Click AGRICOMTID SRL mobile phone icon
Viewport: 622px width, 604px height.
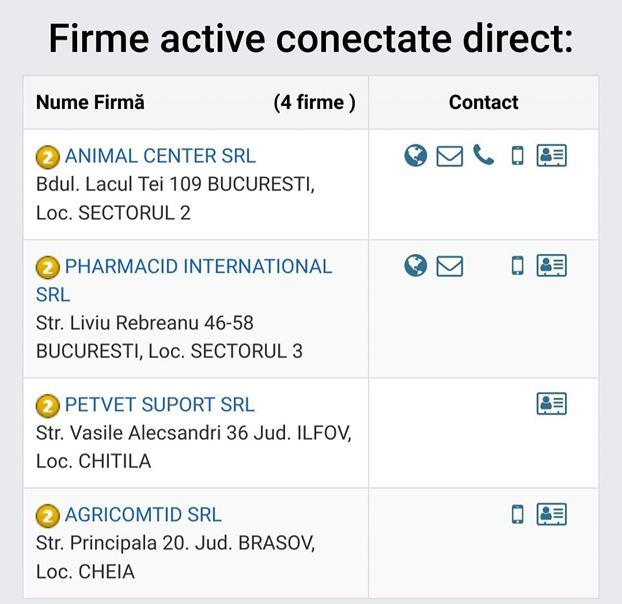click(x=517, y=514)
